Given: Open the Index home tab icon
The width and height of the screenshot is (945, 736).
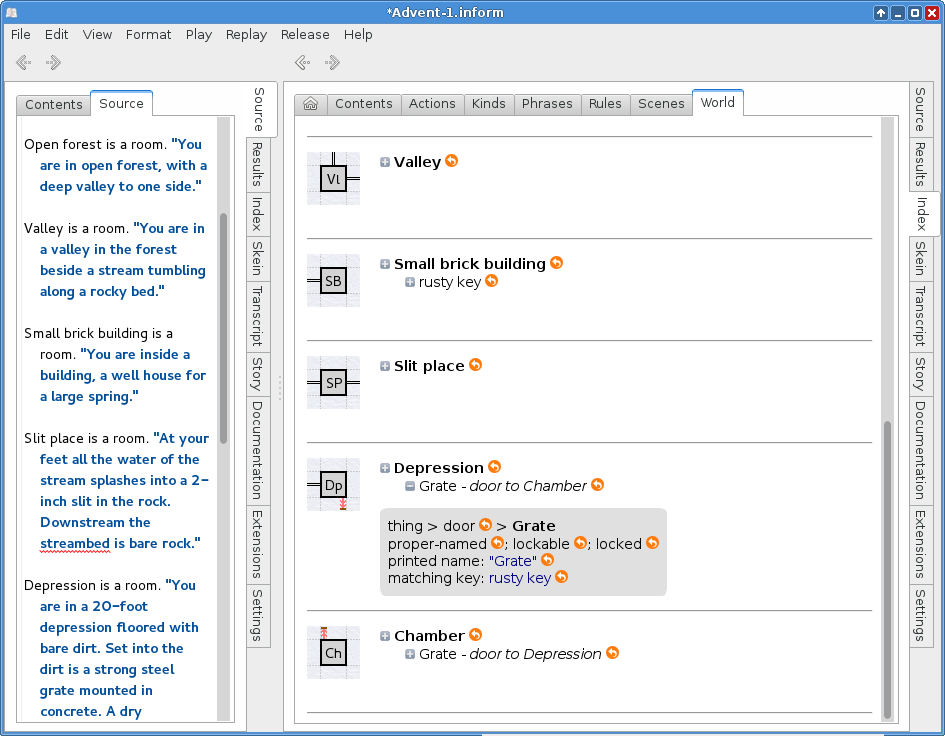Looking at the screenshot, I should pyautogui.click(x=310, y=104).
